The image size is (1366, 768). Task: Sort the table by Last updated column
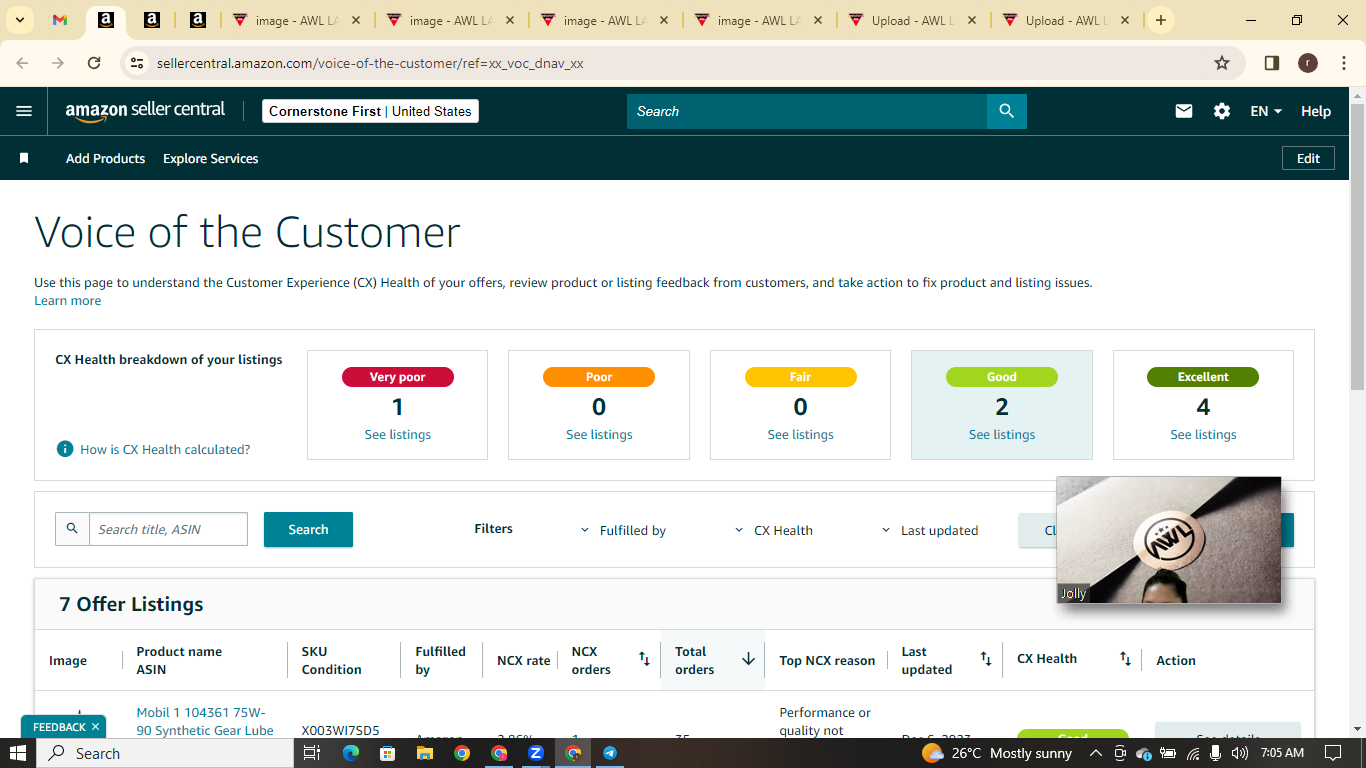click(x=986, y=659)
